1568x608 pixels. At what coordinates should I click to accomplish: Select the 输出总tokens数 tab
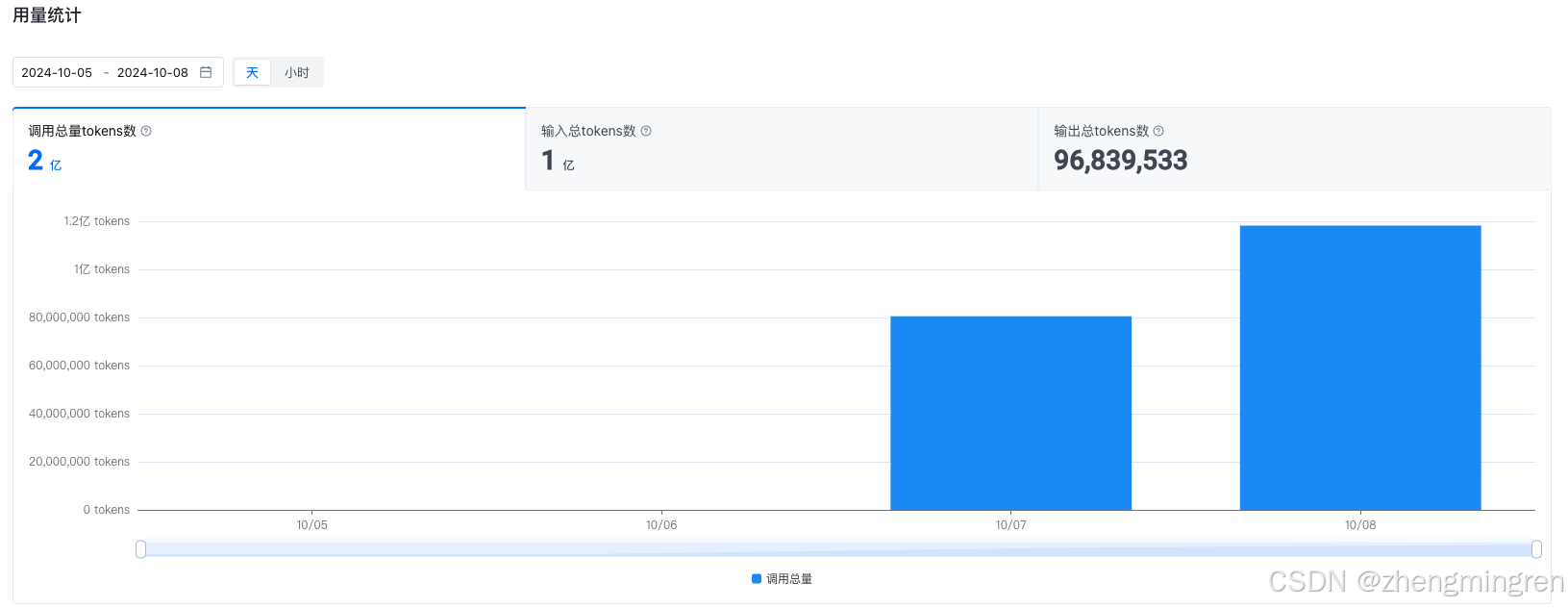1295,148
